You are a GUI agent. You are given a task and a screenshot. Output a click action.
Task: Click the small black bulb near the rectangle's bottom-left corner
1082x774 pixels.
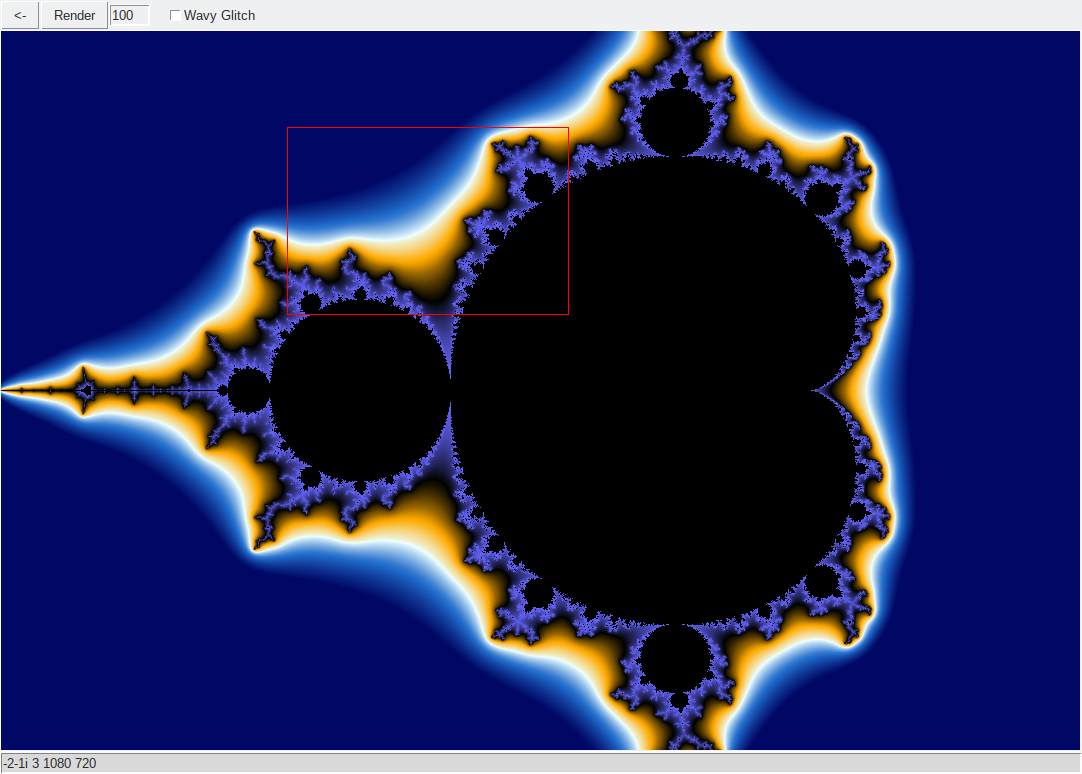310,303
